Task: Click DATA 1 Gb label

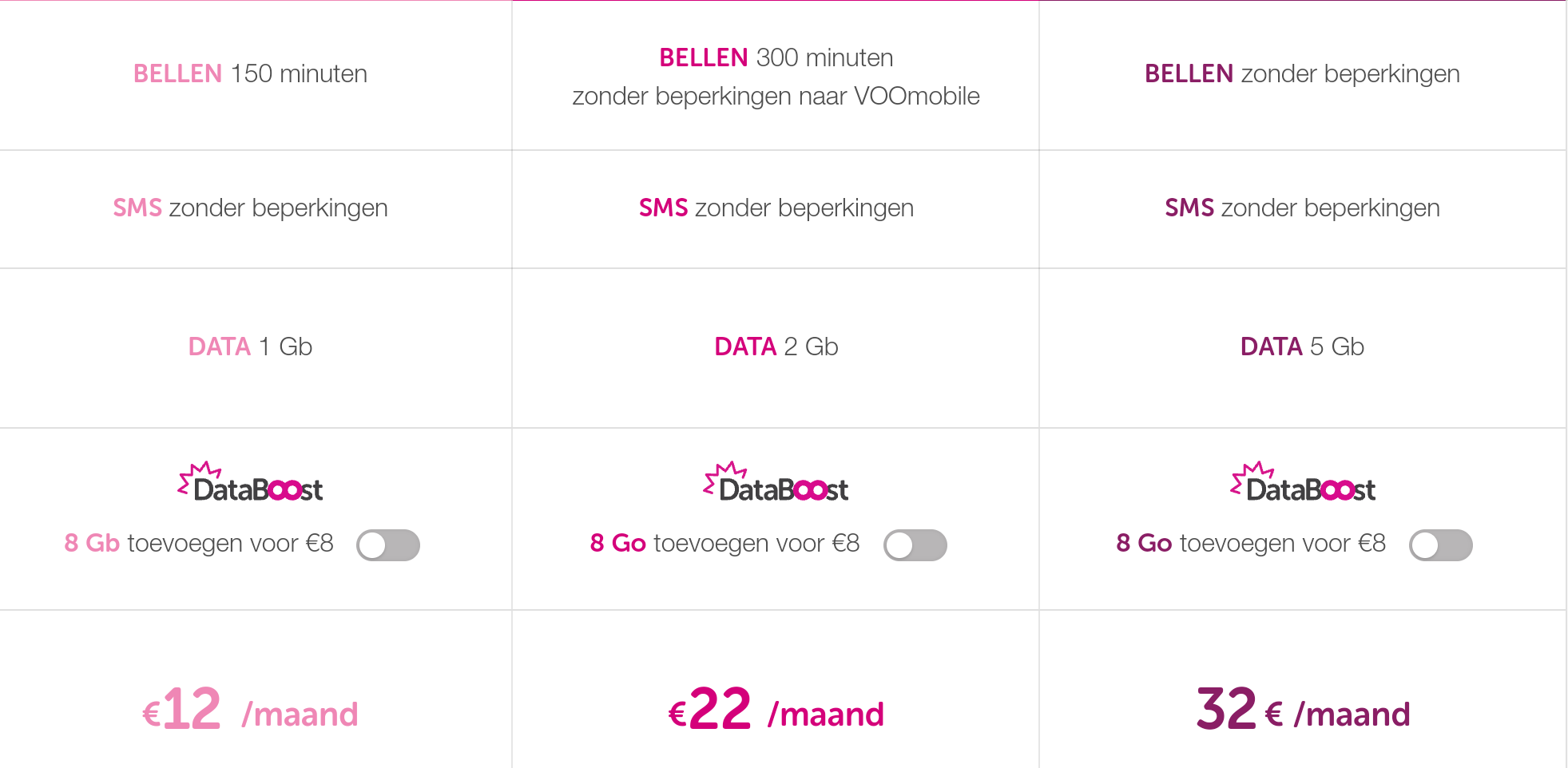Action: [250, 346]
